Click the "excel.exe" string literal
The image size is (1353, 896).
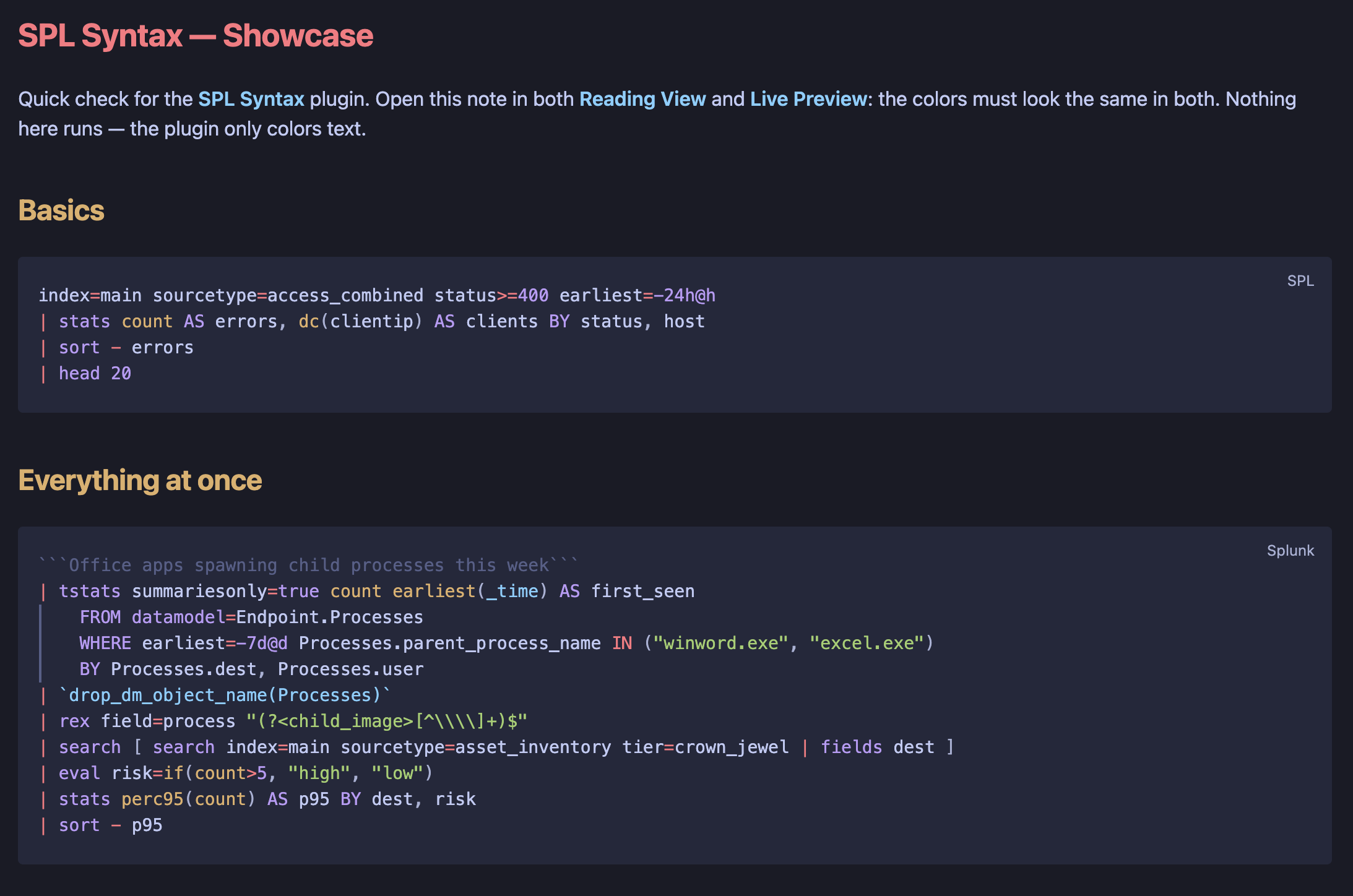pos(867,643)
